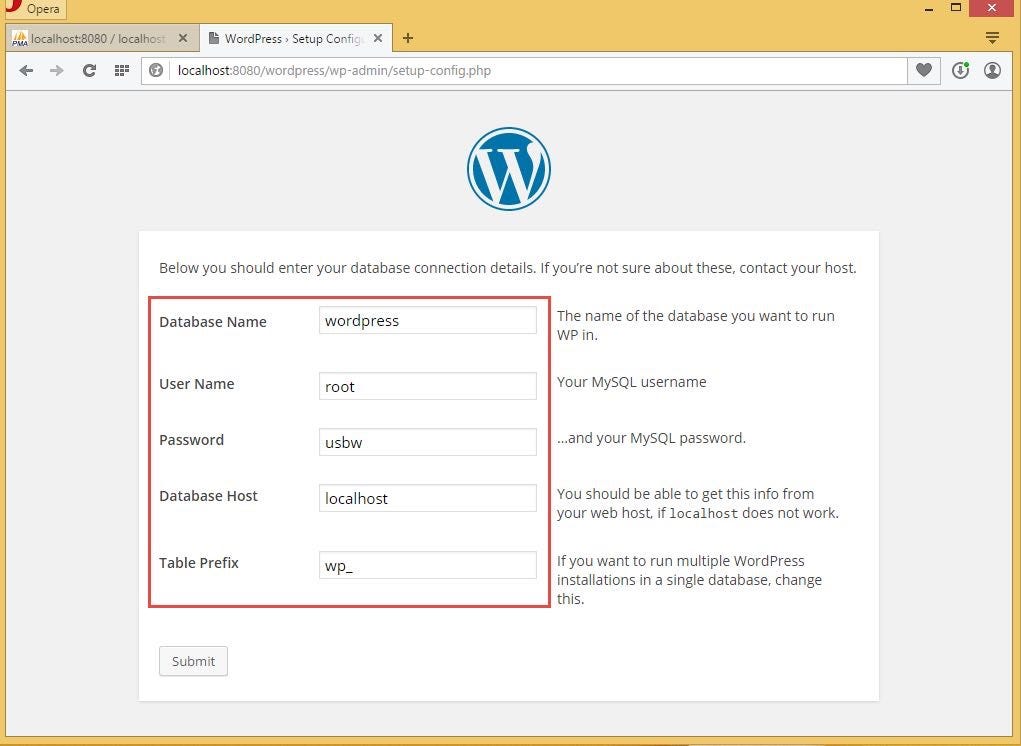
Task: Open the Speed Dial grid icon
Action: [x=122, y=70]
